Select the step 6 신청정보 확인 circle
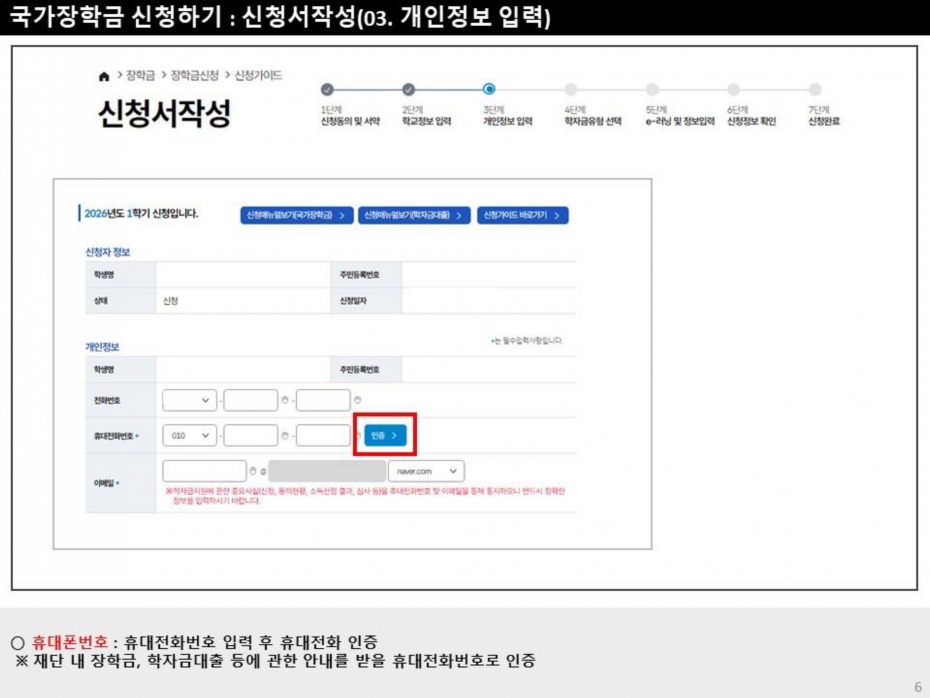 click(x=733, y=89)
